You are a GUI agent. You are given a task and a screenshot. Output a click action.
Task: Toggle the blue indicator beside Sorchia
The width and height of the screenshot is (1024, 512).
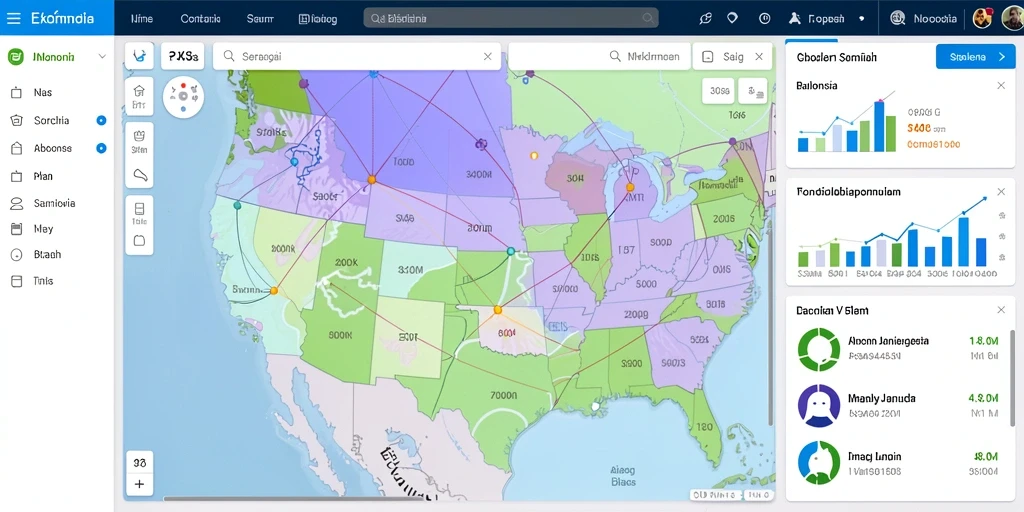[x=101, y=120]
